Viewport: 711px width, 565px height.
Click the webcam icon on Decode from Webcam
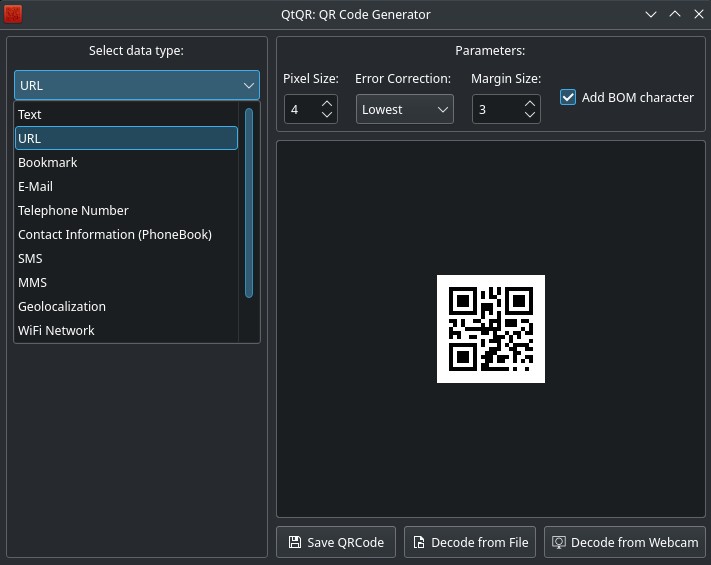(559, 542)
